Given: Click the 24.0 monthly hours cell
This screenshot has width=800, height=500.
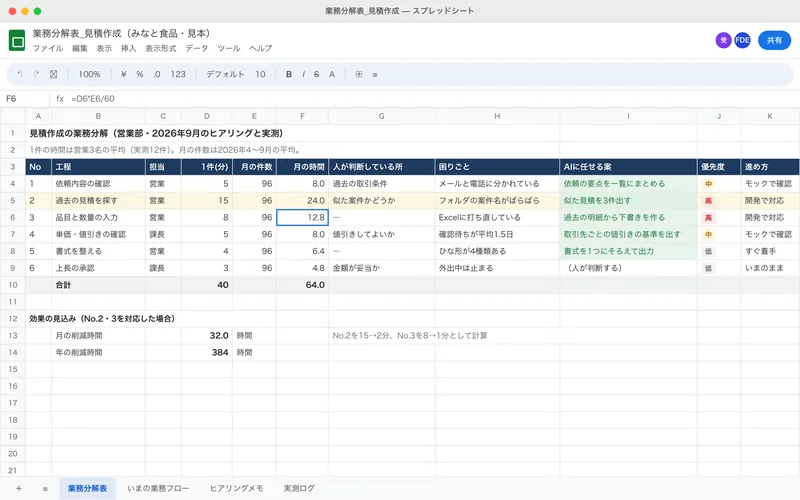Looking at the screenshot, I should pos(303,201).
